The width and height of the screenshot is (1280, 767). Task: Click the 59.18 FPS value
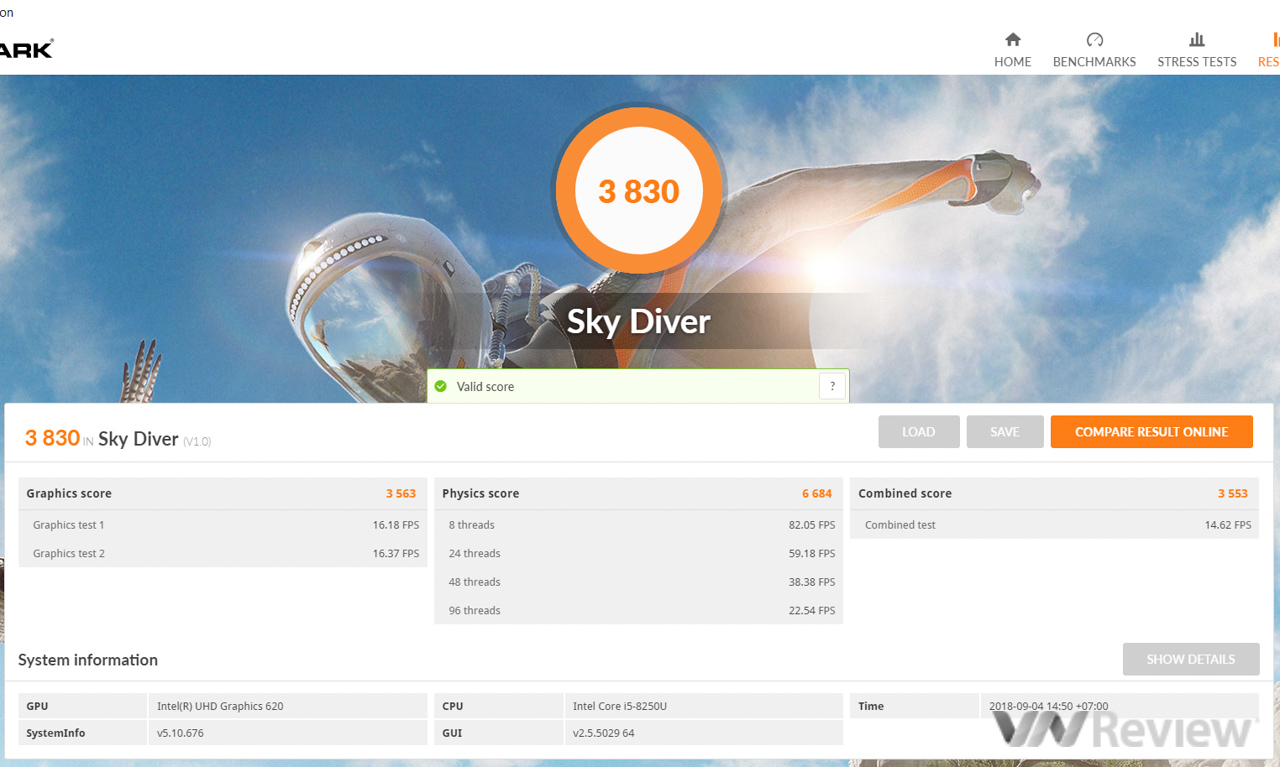(x=812, y=553)
